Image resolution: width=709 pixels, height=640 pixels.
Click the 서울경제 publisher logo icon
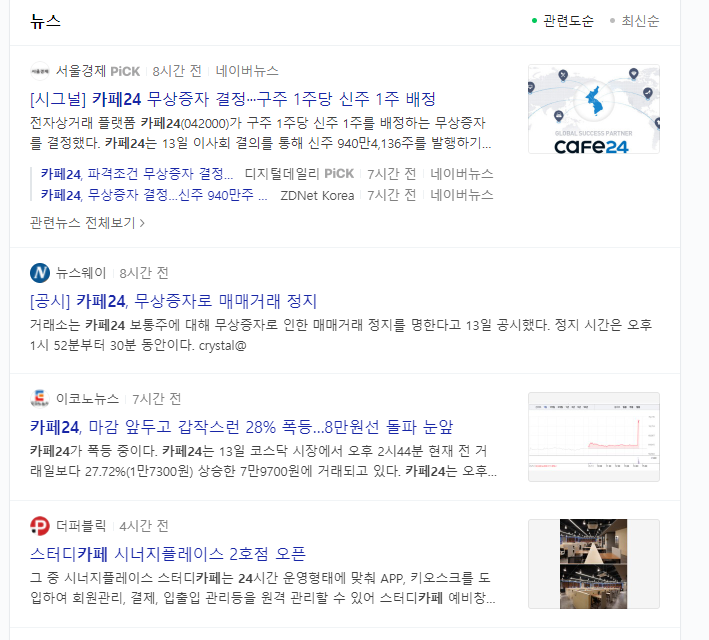[x=40, y=71]
